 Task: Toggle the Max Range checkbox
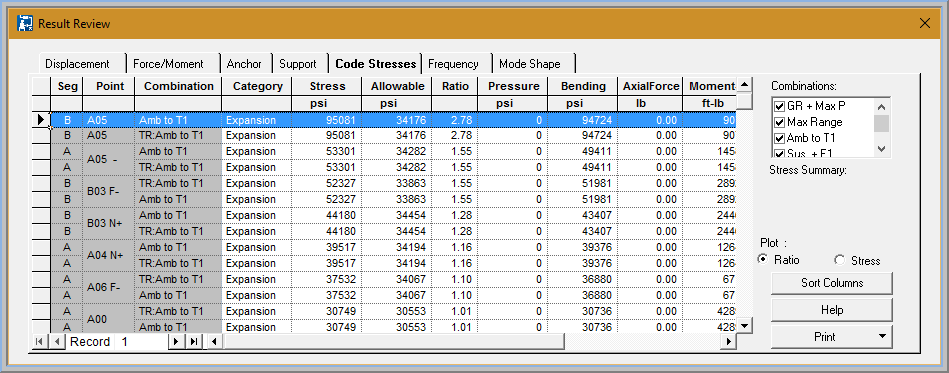(x=780, y=122)
